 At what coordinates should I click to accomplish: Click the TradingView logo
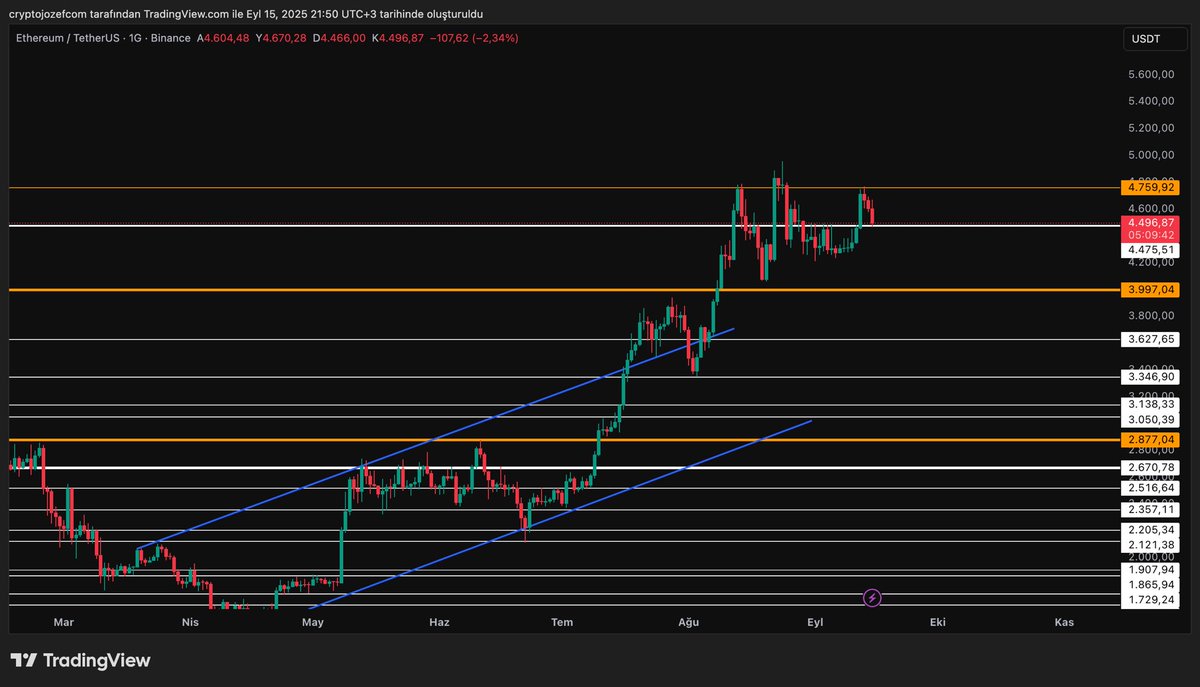coord(80,661)
